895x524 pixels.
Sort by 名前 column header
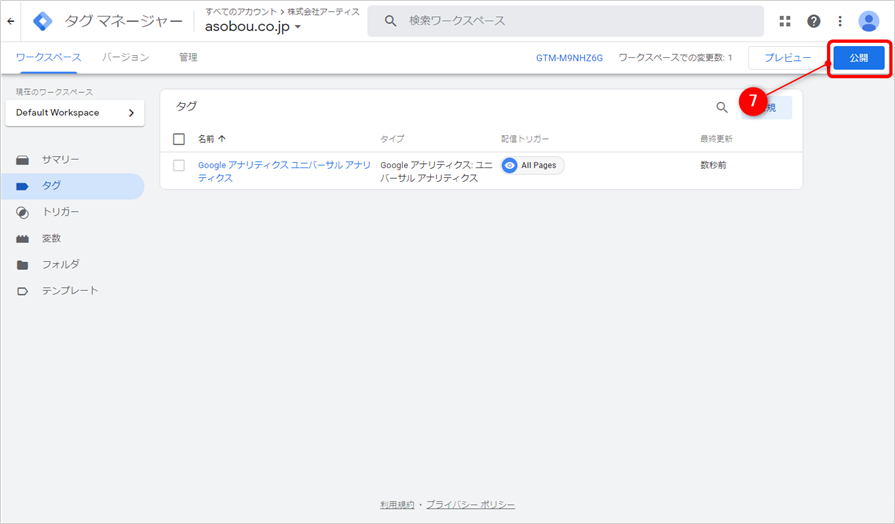pos(212,139)
